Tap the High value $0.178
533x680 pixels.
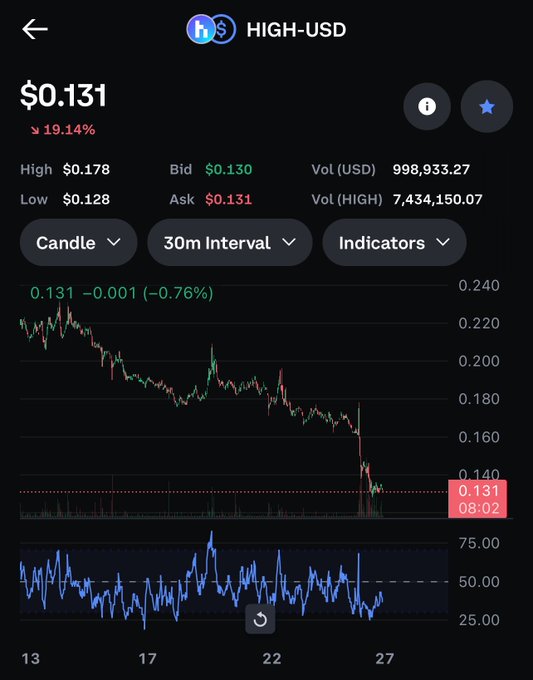click(86, 169)
